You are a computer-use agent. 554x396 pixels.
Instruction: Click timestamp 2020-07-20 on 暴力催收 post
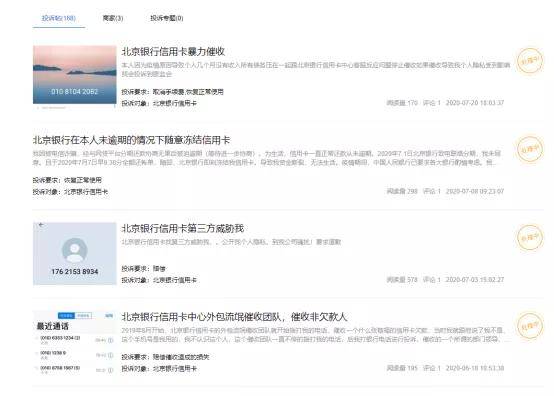click(x=475, y=103)
